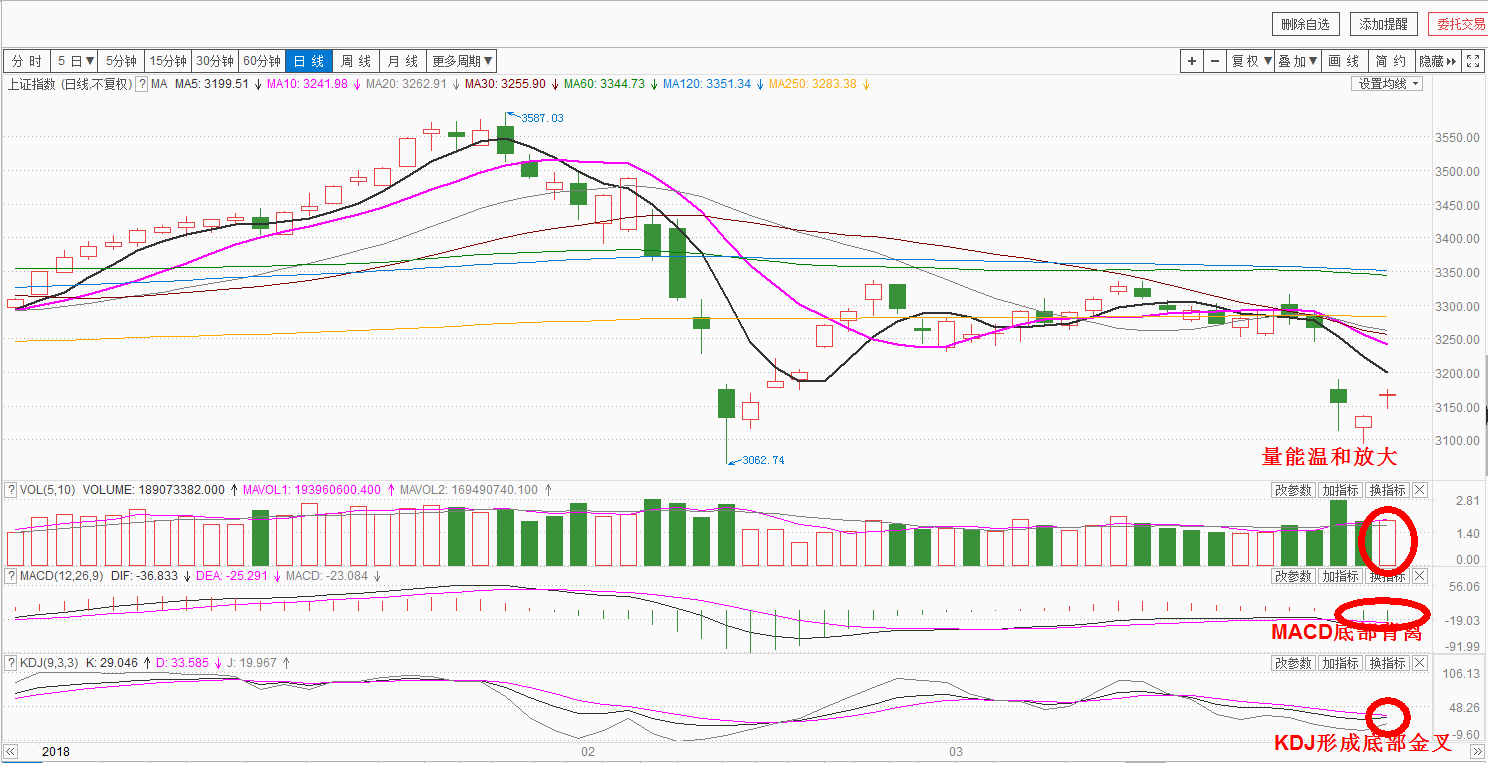Click the 3062.74 low price label
Screen dimensions: 1488x763
coord(763,460)
